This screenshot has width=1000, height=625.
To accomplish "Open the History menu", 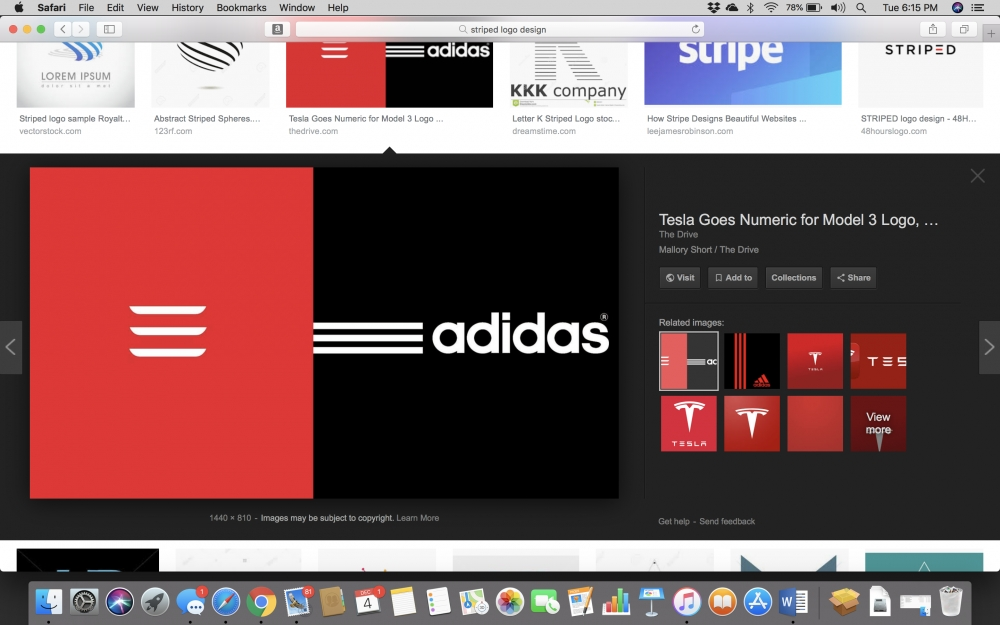I will tap(187, 8).
